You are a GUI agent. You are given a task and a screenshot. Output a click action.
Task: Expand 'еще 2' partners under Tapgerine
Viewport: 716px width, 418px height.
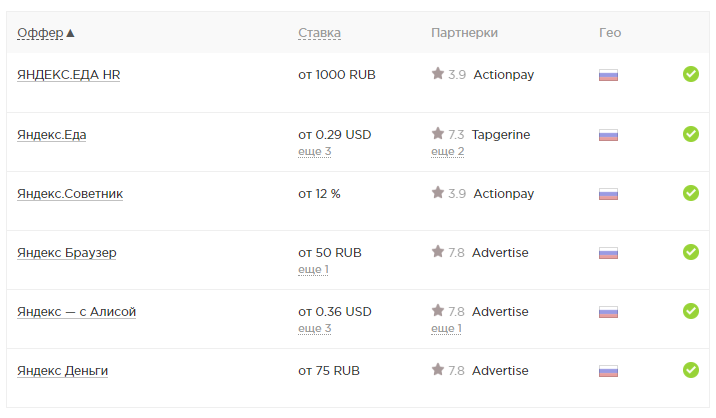pyautogui.click(x=447, y=151)
